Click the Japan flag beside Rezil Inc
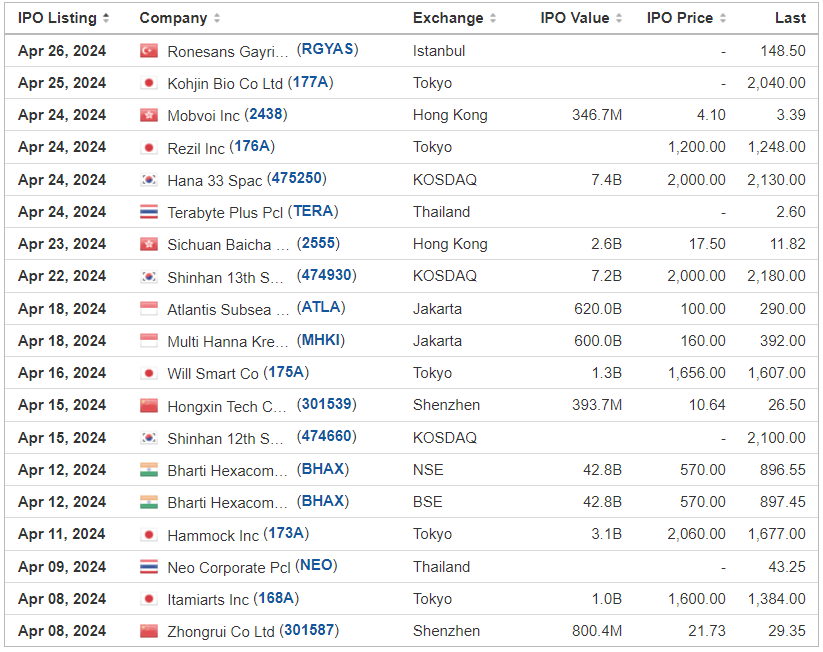 click(x=149, y=147)
